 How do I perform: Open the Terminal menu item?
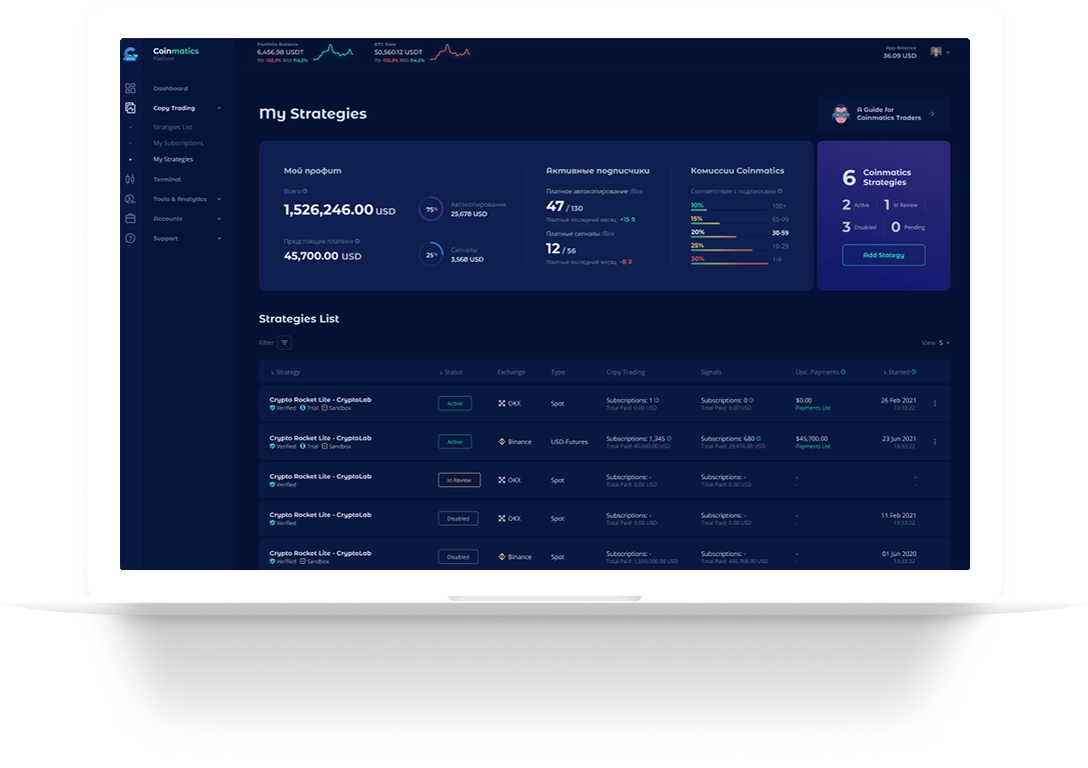(167, 179)
